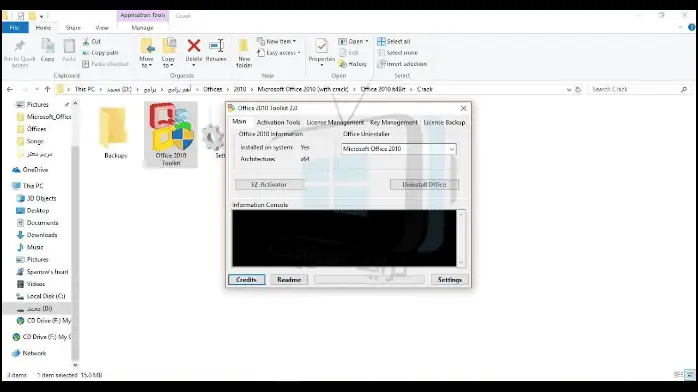Expand address bar history dropdown
The image size is (698, 392).
569,89
